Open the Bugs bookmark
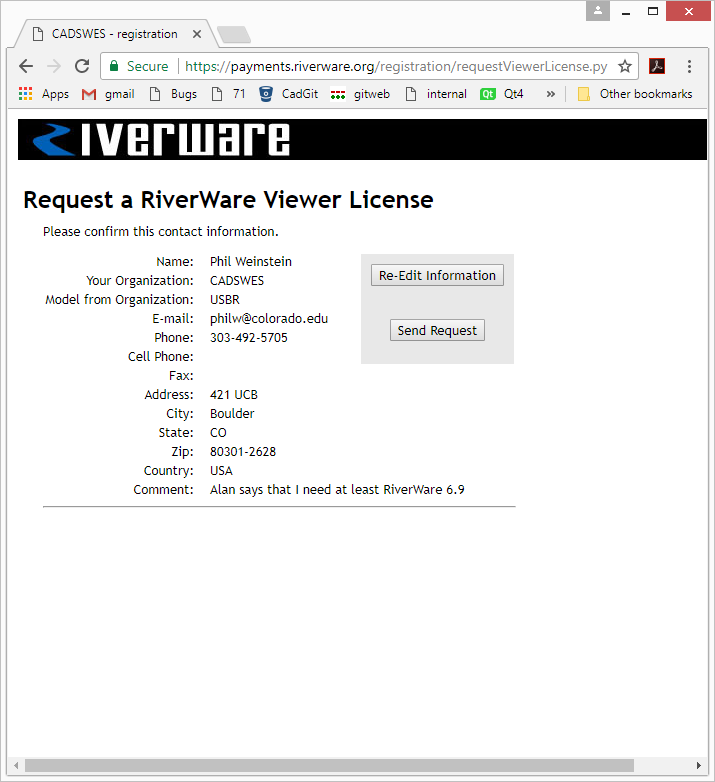This screenshot has height=782, width=715. click(x=174, y=94)
